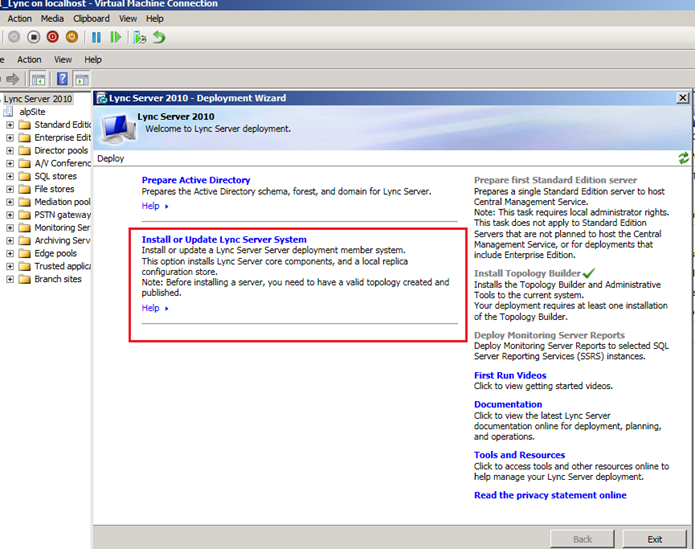This screenshot has width=695, height=549.
Task: Click the green Start/Reset play icon
Action: point(115,37)
